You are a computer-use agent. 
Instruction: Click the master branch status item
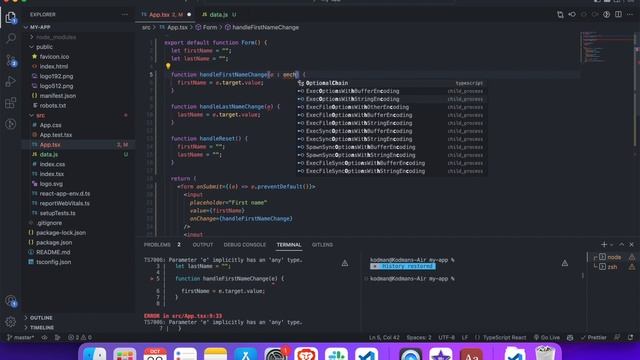20,338
